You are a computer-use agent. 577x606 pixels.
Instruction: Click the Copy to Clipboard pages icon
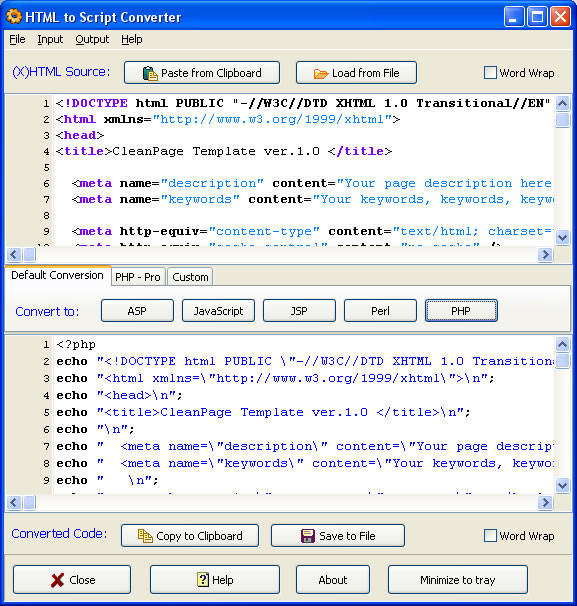pos(145,536)
